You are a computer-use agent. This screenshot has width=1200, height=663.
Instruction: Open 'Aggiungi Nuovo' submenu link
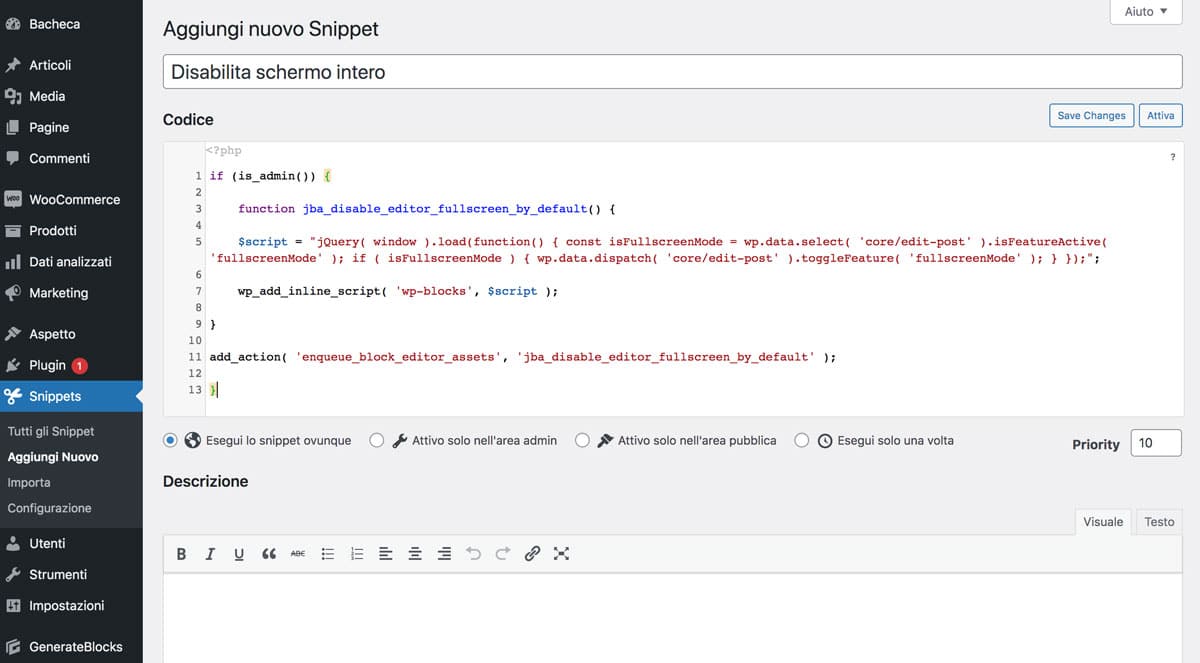[53, 457]
